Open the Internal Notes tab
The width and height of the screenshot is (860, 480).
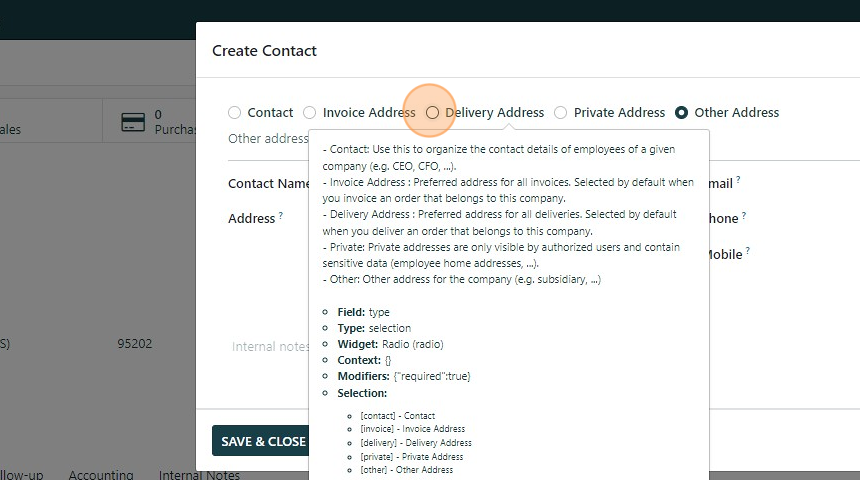point(199,475)
